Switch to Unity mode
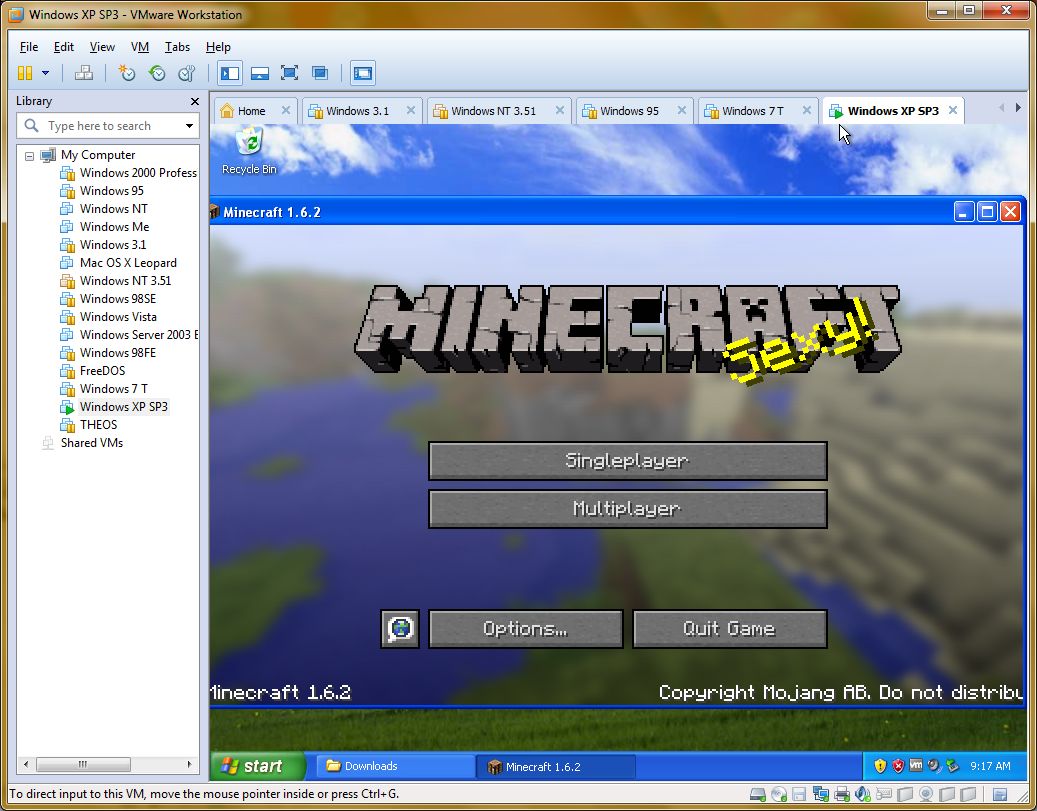The width and height of the screenshot is (1037, 811). tap(320, 73)
